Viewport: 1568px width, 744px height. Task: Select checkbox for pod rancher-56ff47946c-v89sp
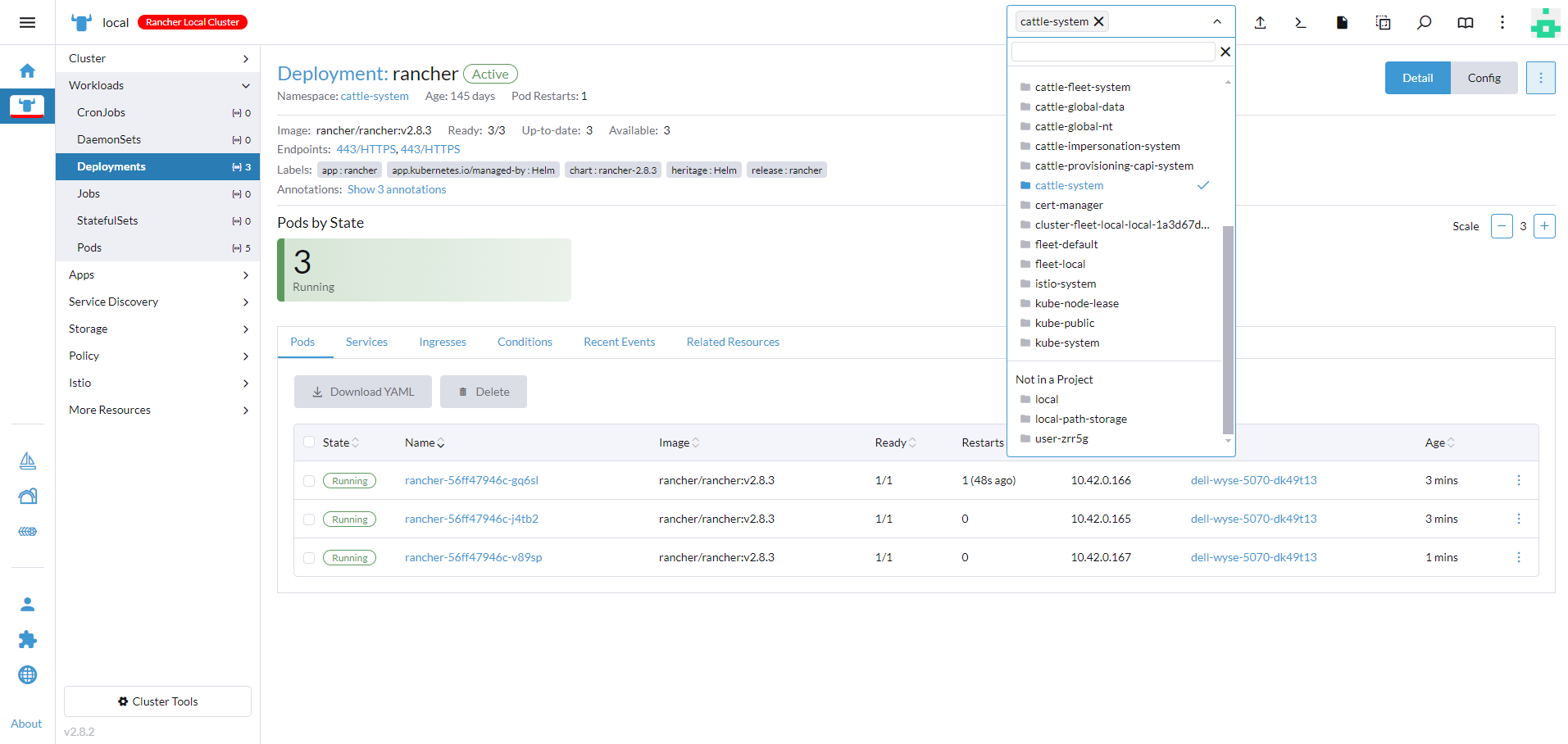tap(309, 558)
